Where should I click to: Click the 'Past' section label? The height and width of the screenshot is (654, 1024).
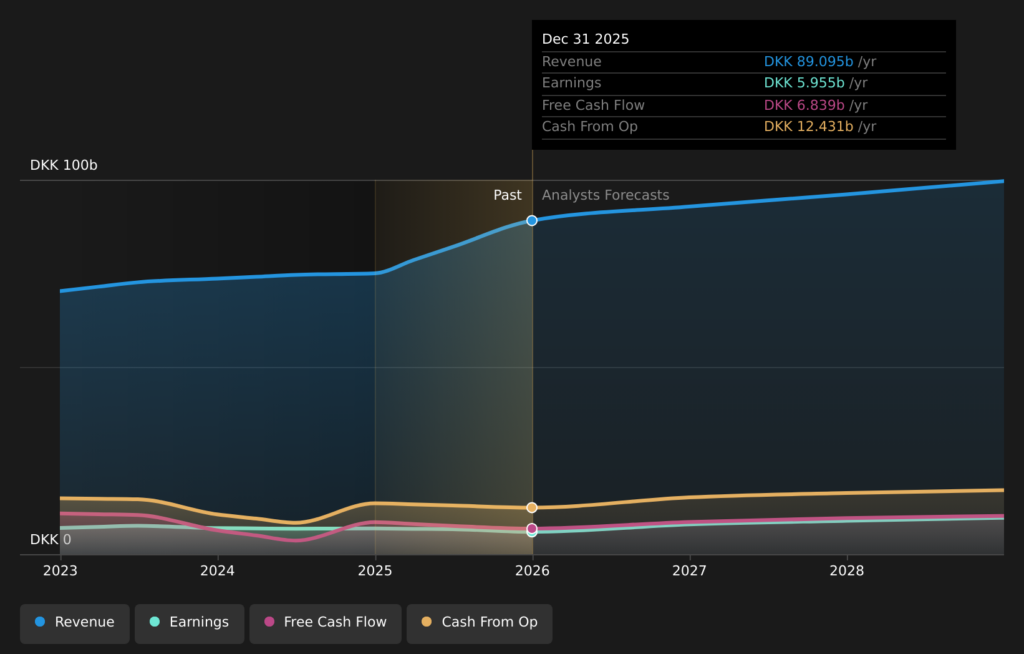(x=507, y=195)
